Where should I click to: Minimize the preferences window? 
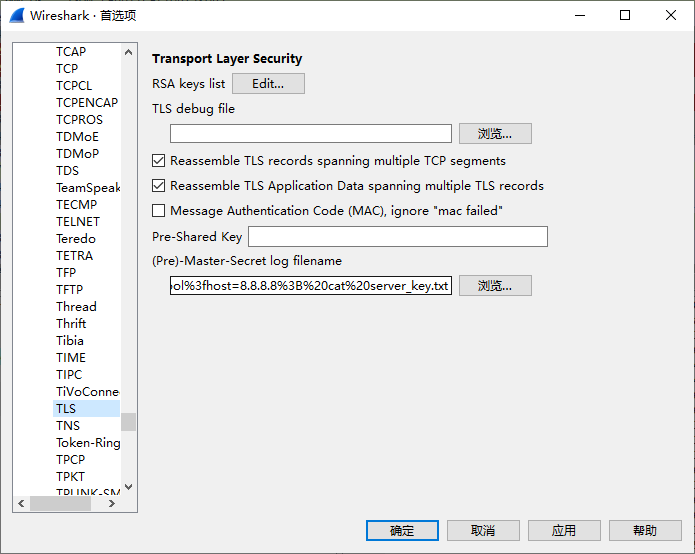(x=580, y=16)
